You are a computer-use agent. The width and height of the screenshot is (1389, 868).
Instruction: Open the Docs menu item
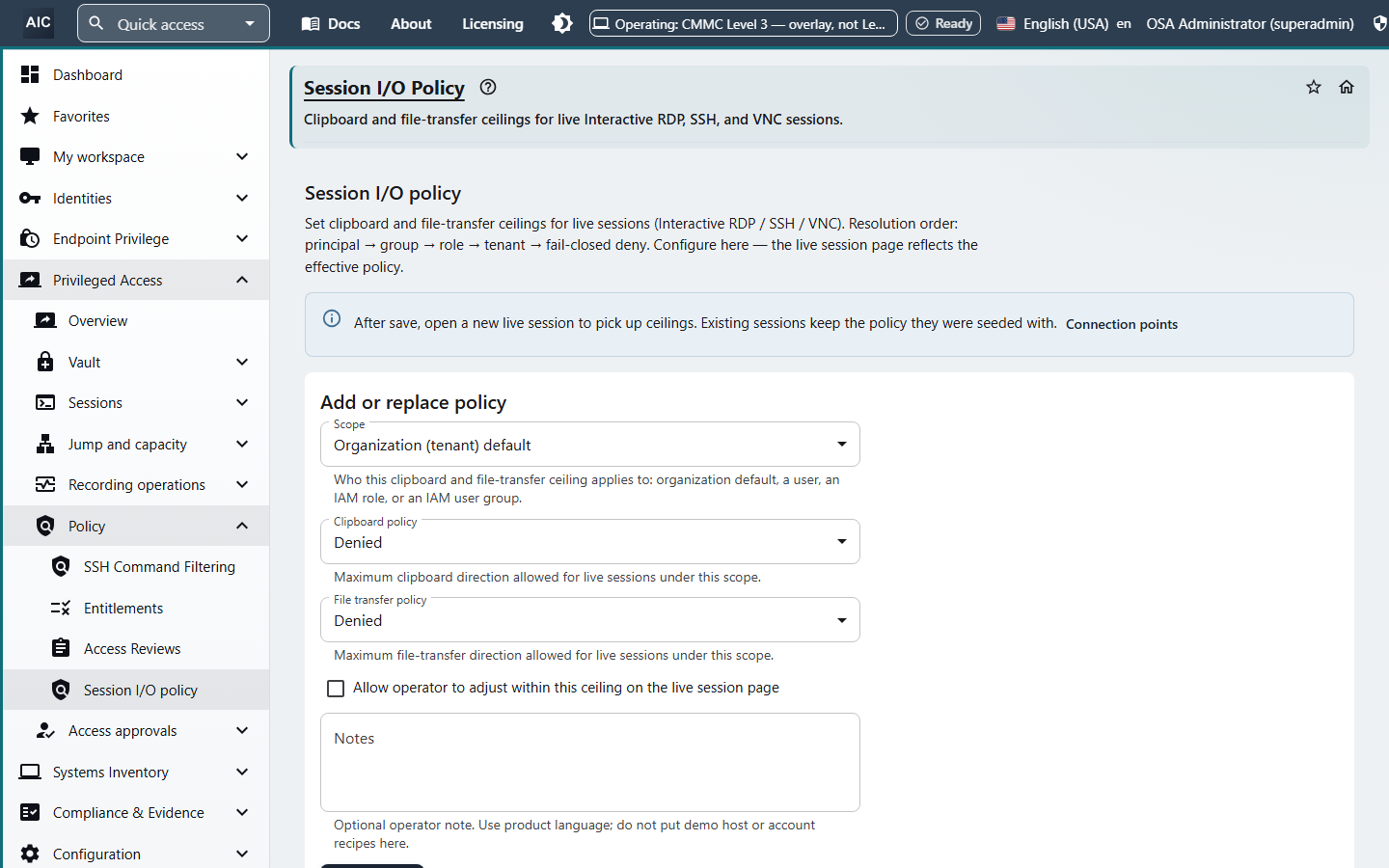click(331, 23)
